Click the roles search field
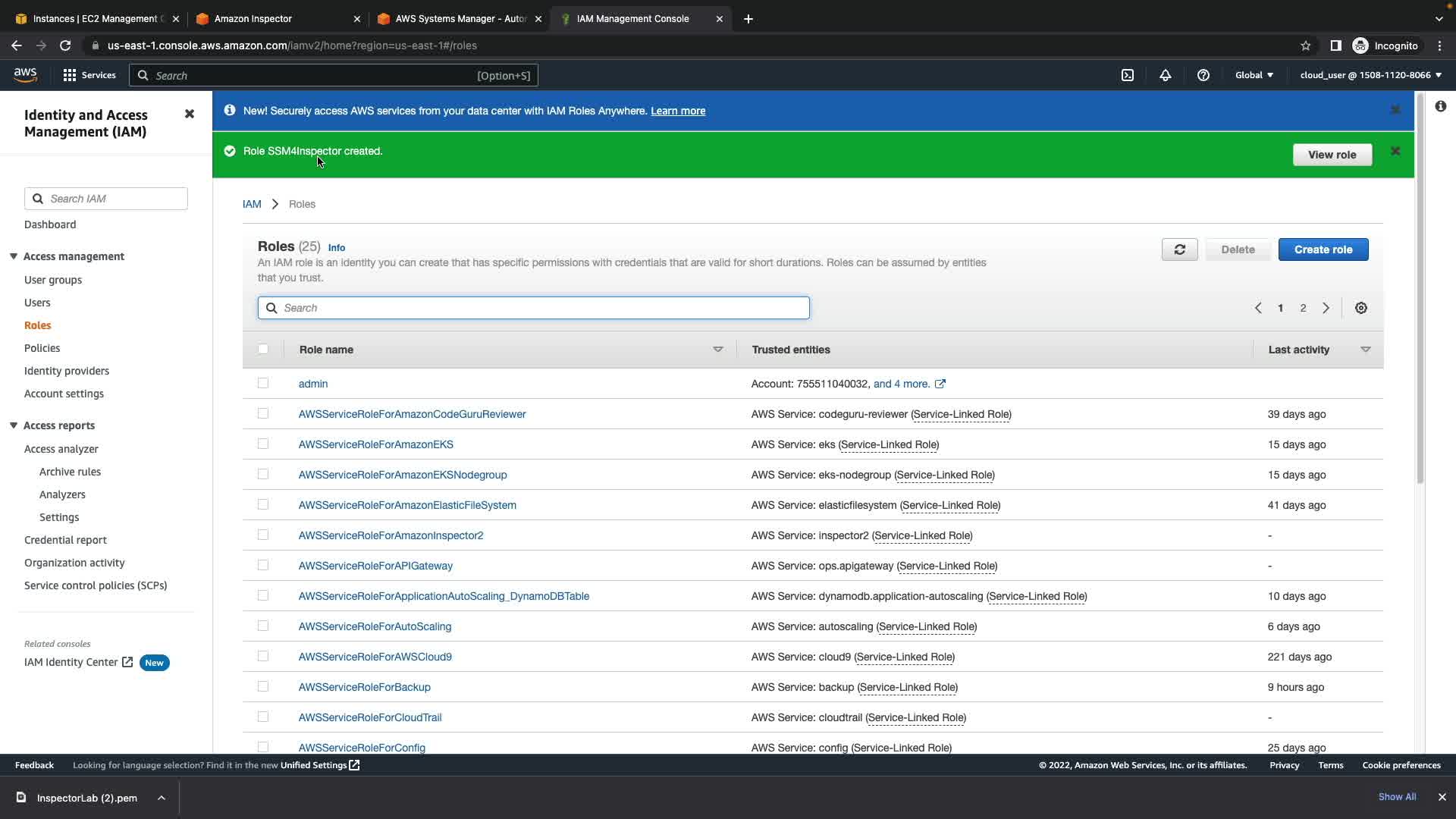This screenshot has height=819, width=1456. [533, 308]
